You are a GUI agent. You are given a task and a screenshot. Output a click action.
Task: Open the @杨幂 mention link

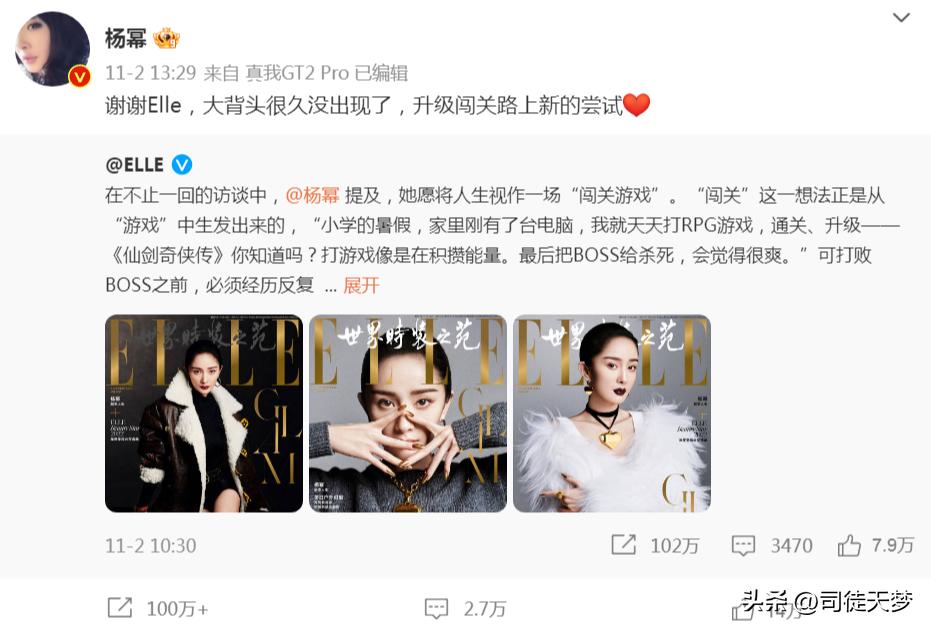pyautogui.click(x=312, y=195)
